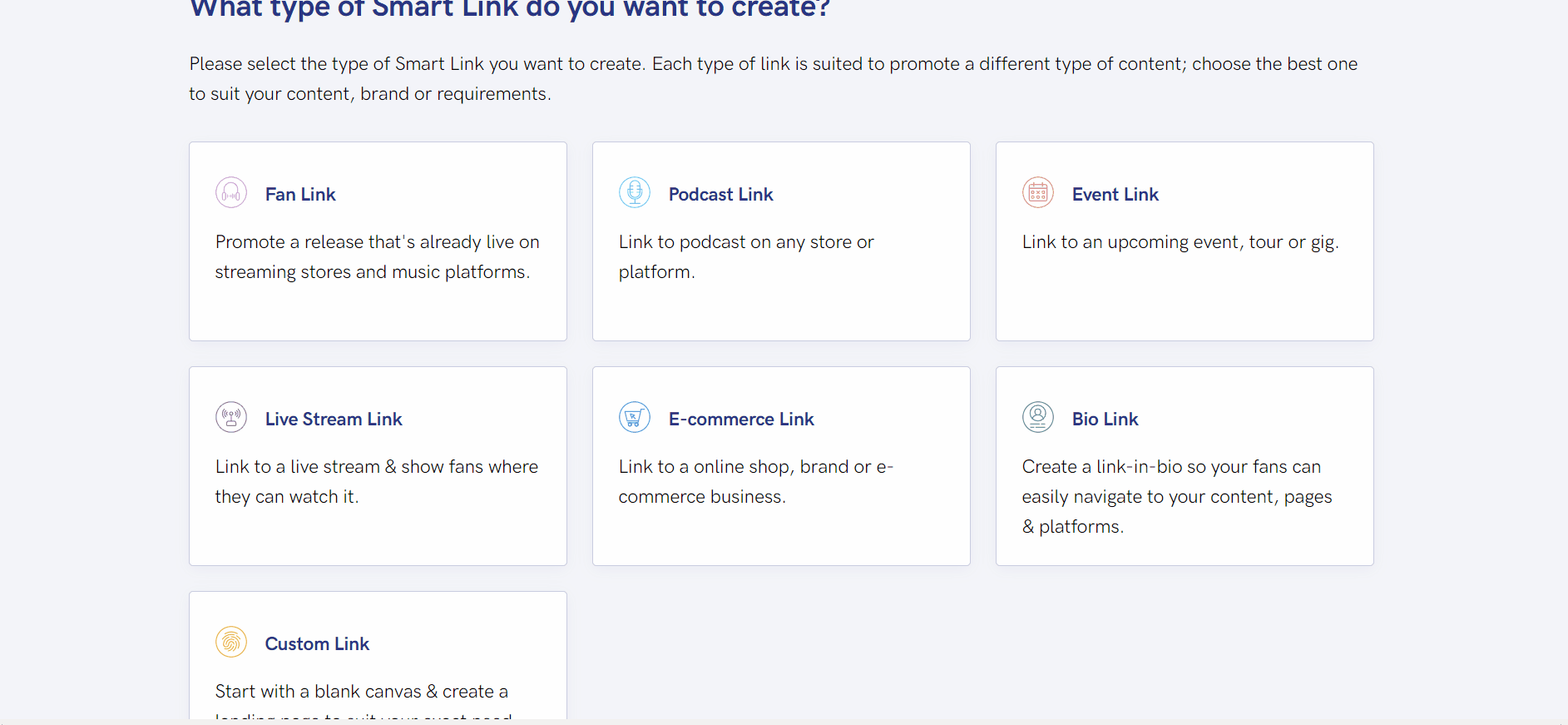1568x725 pixels.
Task: Click the Live Stream broadcast icon
Action: pos(231,417)
